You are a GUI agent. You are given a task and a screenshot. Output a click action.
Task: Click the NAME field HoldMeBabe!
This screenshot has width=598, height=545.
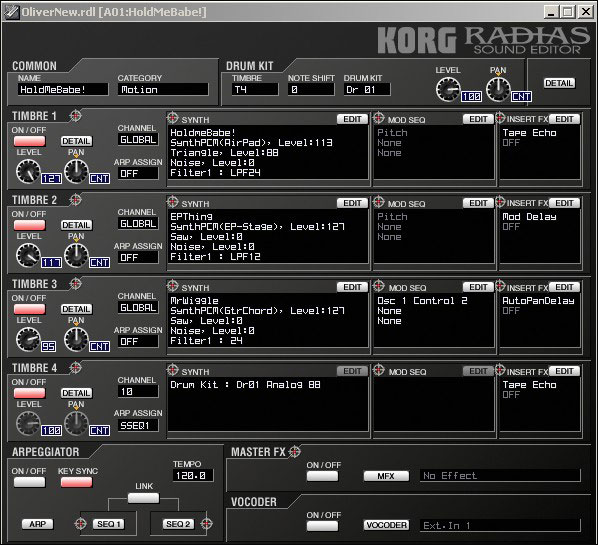(x=63, y=90)
